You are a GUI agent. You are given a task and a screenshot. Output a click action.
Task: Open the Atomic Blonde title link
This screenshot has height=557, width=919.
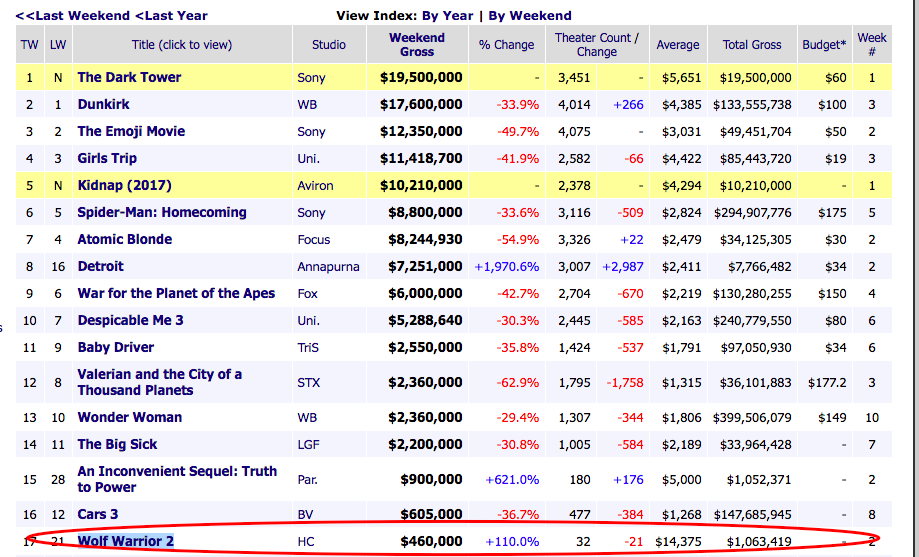pos(125,239)
